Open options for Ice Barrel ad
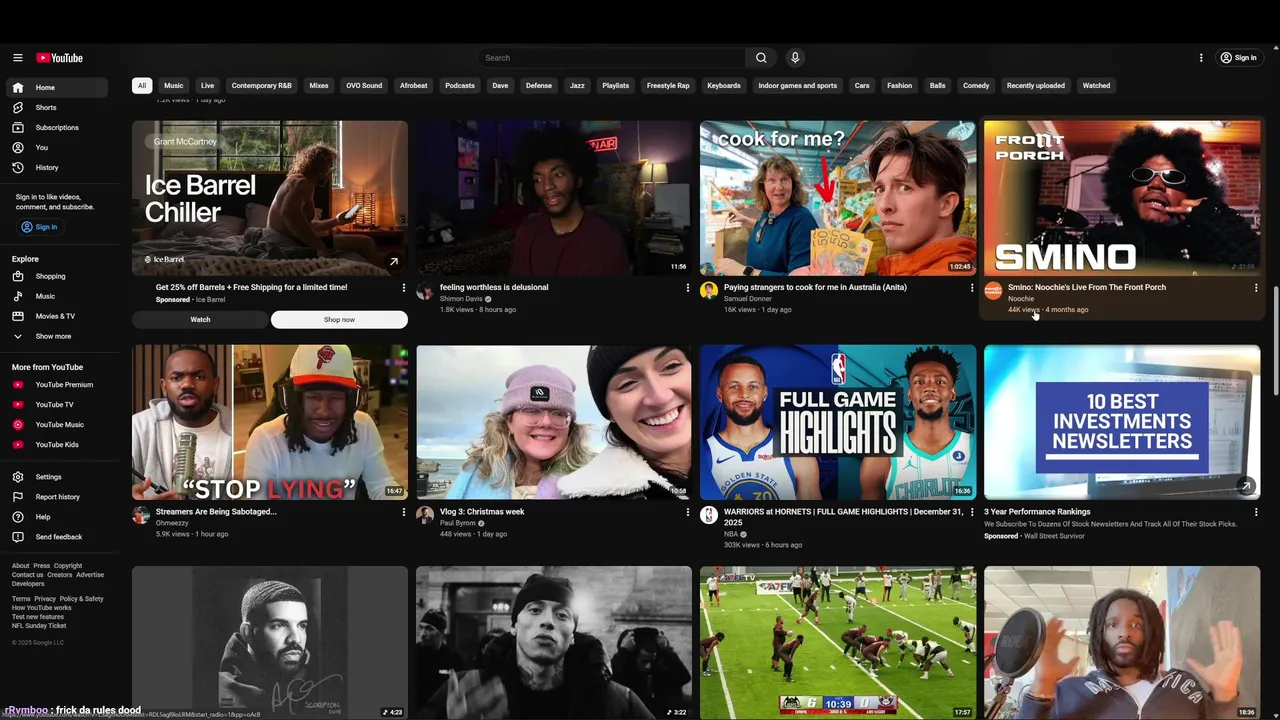 pos(404,288)
